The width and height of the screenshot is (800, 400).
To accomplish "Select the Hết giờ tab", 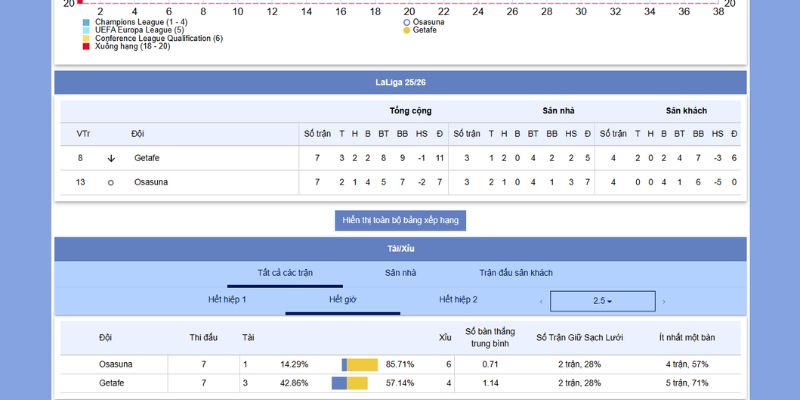I will [x=343, y=300].
